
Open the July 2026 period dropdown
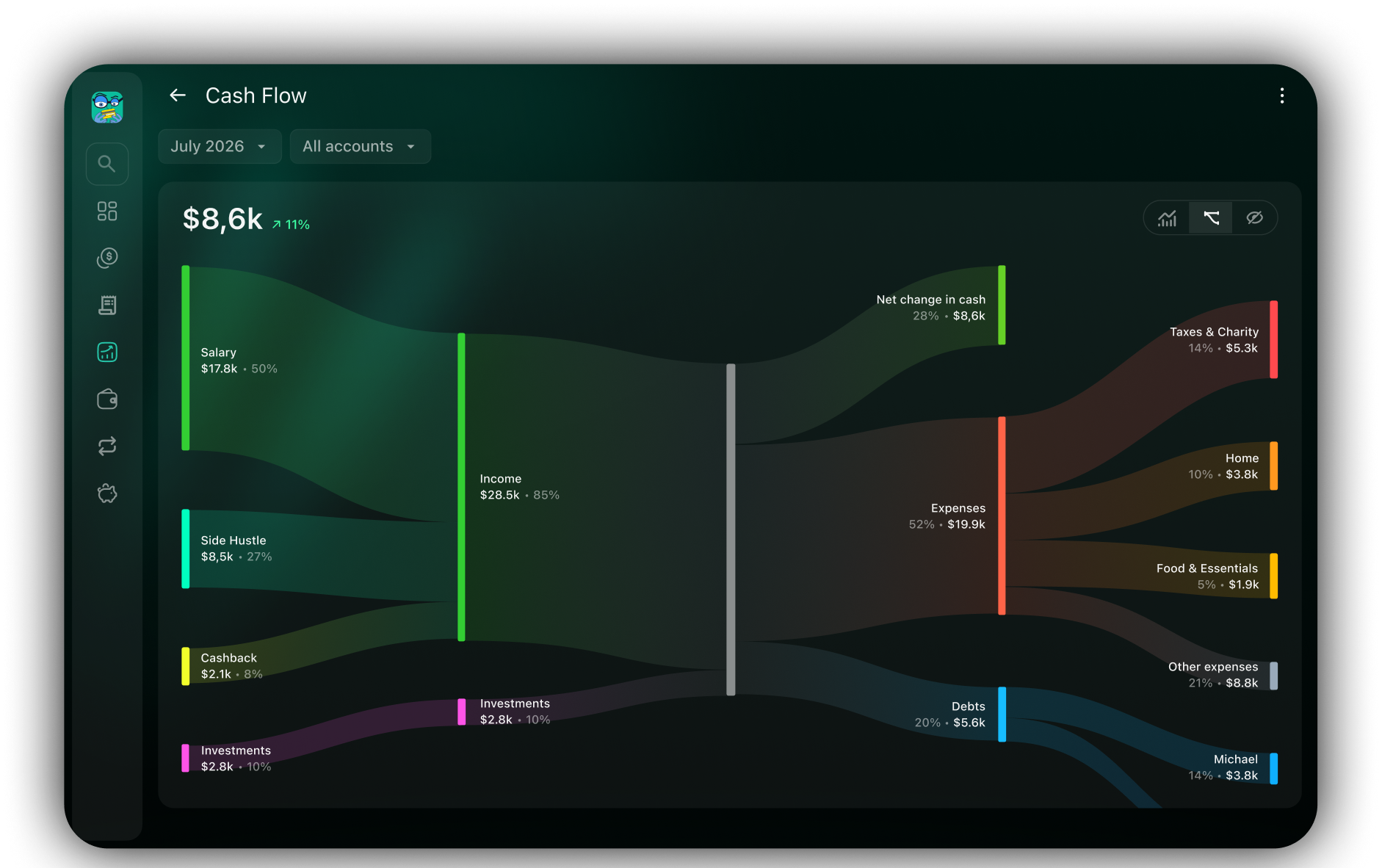coord(220,146)
